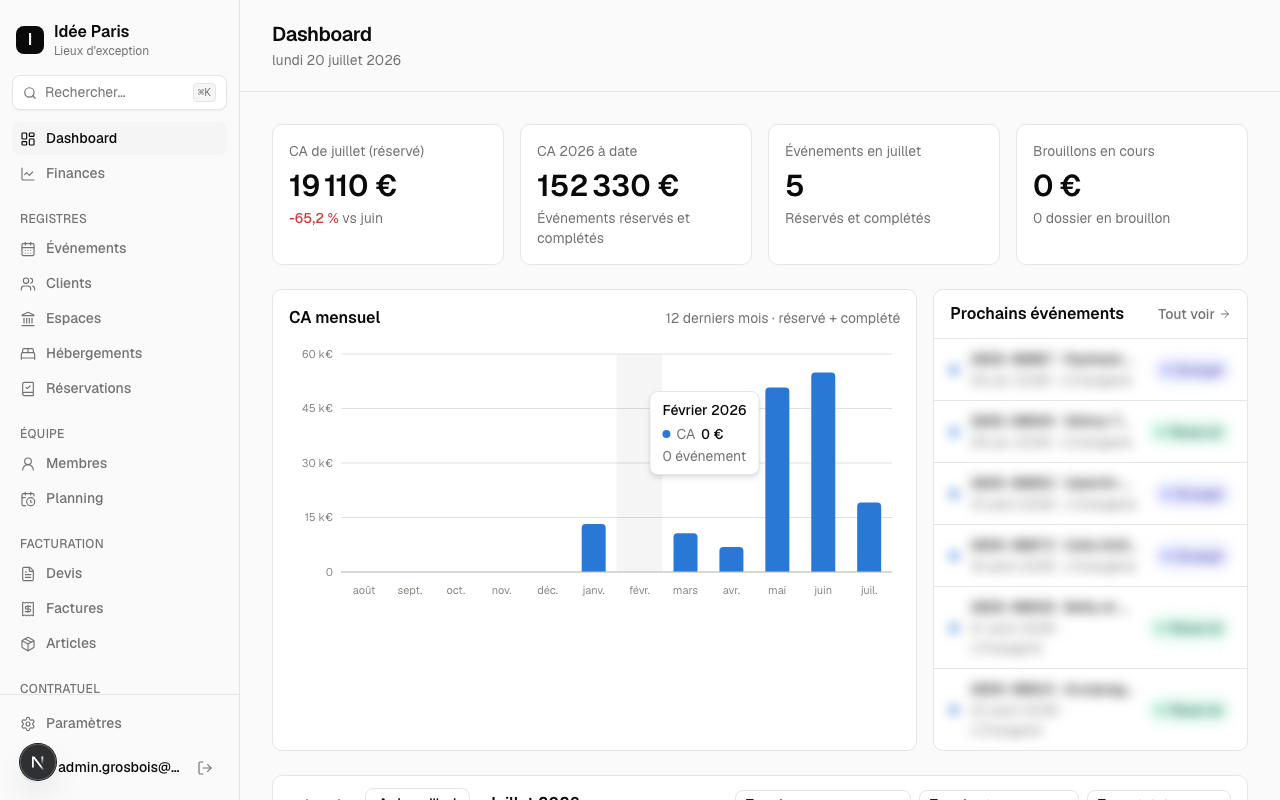
Task: Open Paramètres via its gear icon
Action: pos(28,724)
